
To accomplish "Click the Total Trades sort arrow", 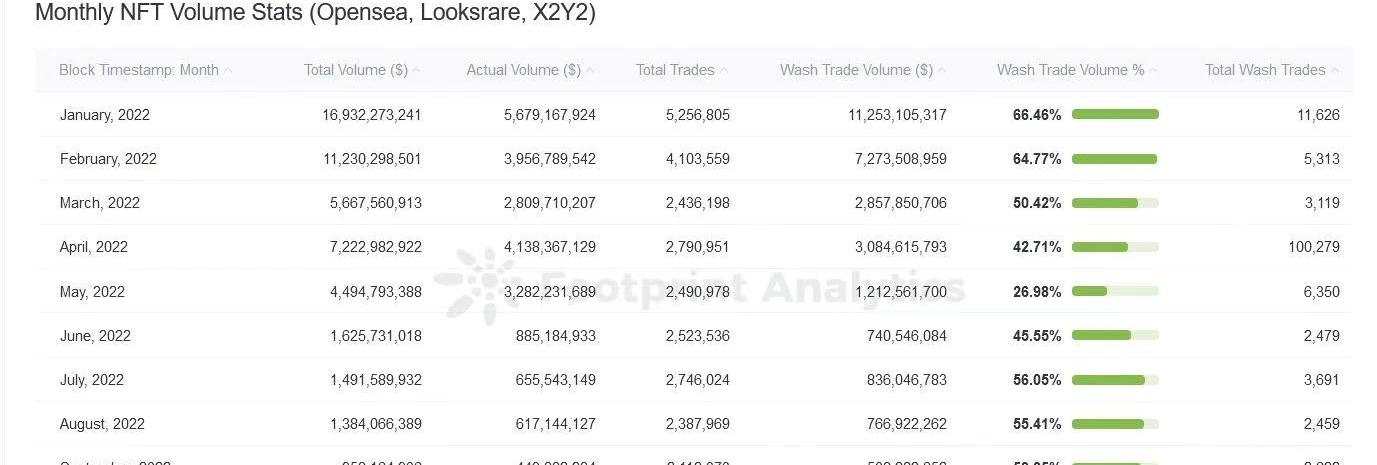I will pos(724,71).
